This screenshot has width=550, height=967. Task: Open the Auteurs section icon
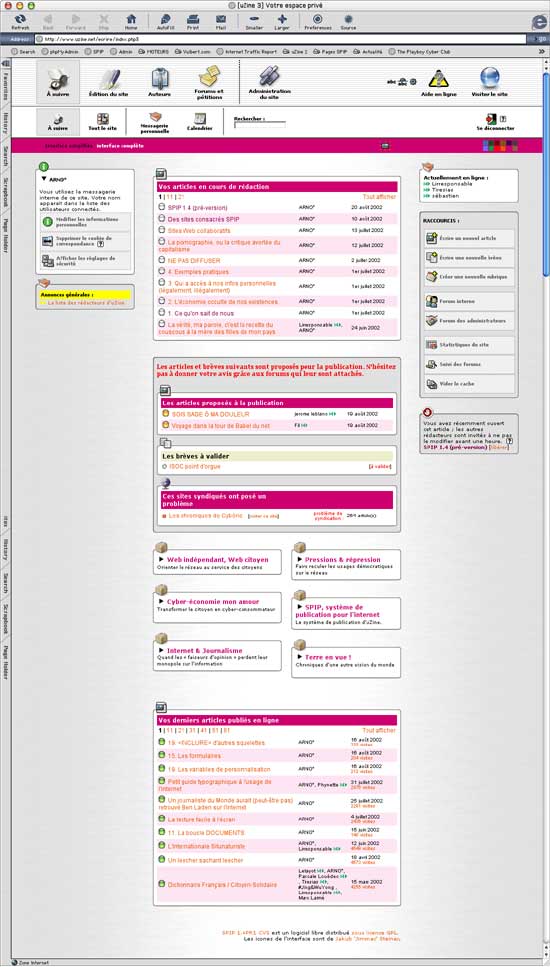pos(160,81)
